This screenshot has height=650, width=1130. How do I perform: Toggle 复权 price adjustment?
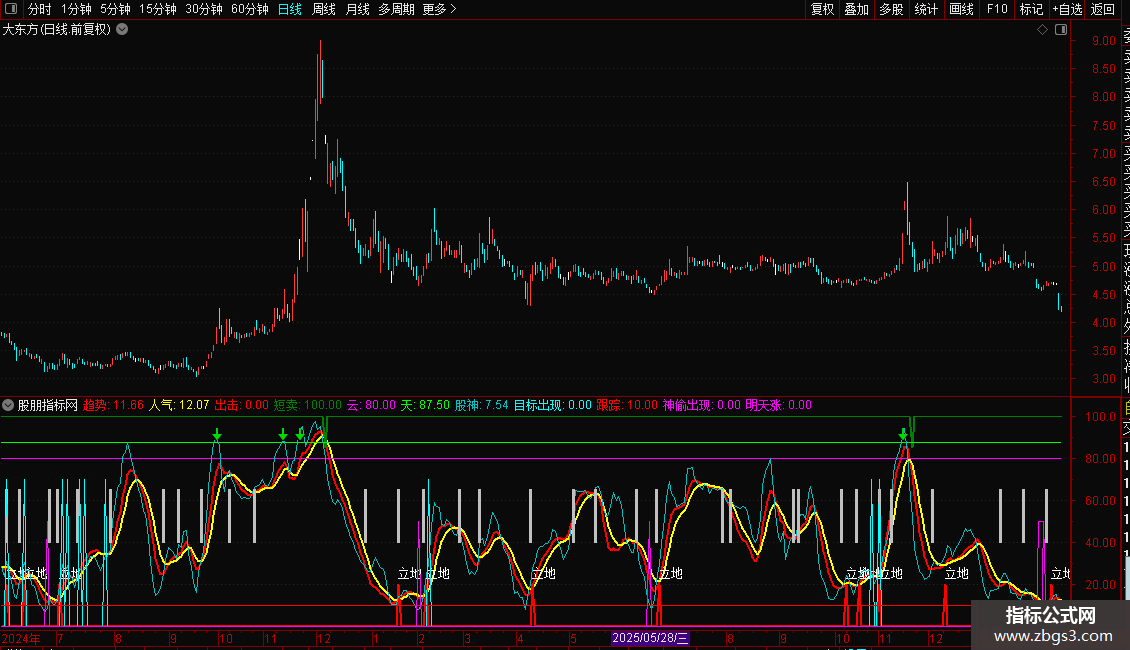coord(822,9)
